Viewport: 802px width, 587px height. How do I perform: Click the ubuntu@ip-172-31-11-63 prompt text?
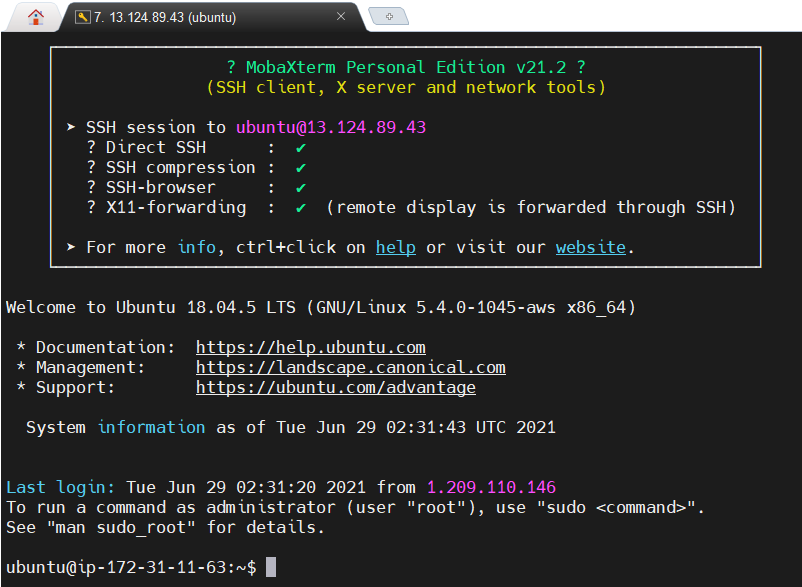[116, 568]
